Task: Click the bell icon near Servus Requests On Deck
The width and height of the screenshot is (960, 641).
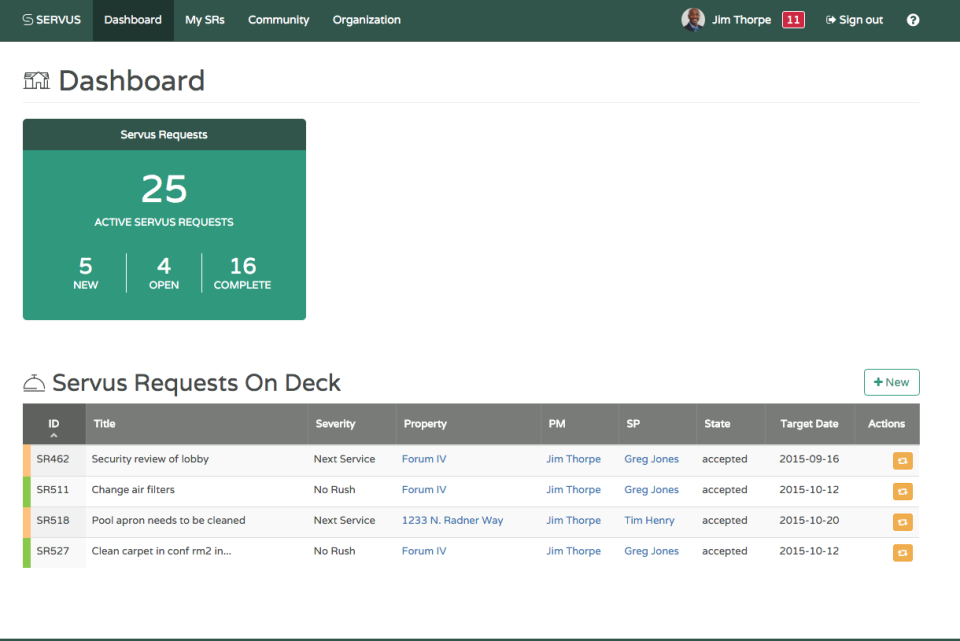Action: 35,382
